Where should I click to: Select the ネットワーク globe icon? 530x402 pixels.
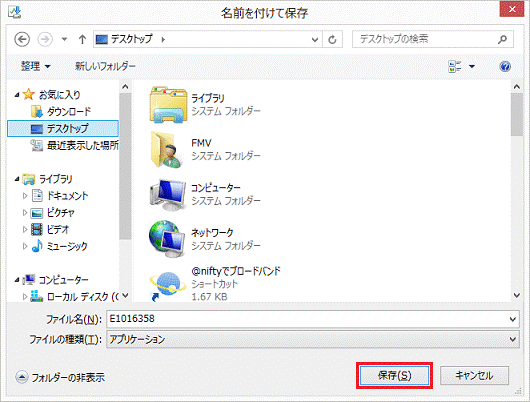167,239
